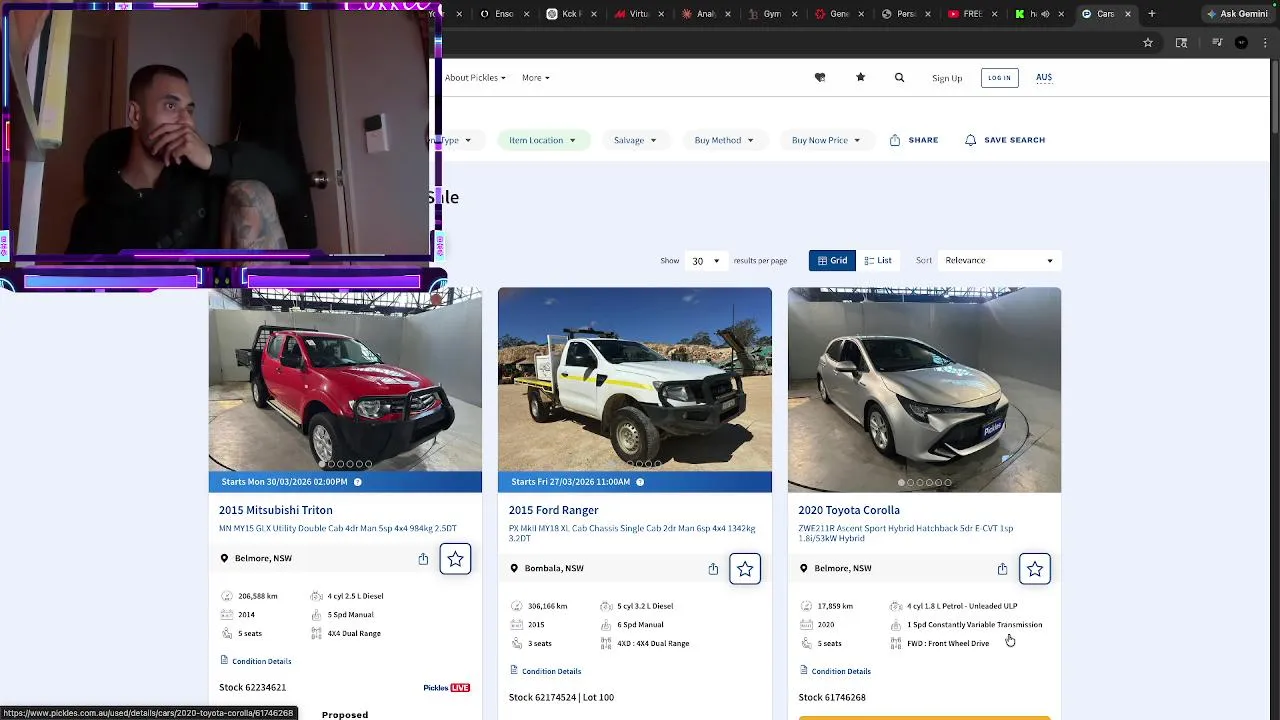Screen dimensions: 1280x720
Task: Switch to the Enso browser tab
Action: tap(503, 14)
